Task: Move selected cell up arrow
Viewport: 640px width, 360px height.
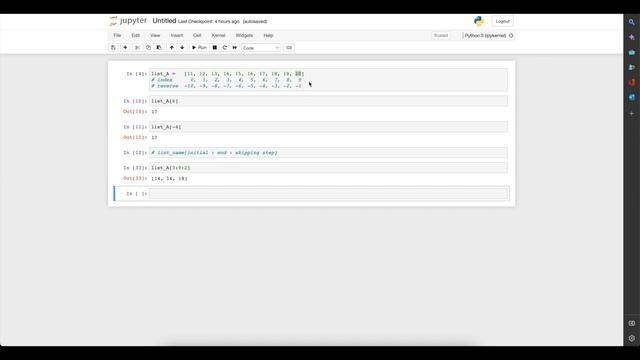Action: tap(171, 48)
